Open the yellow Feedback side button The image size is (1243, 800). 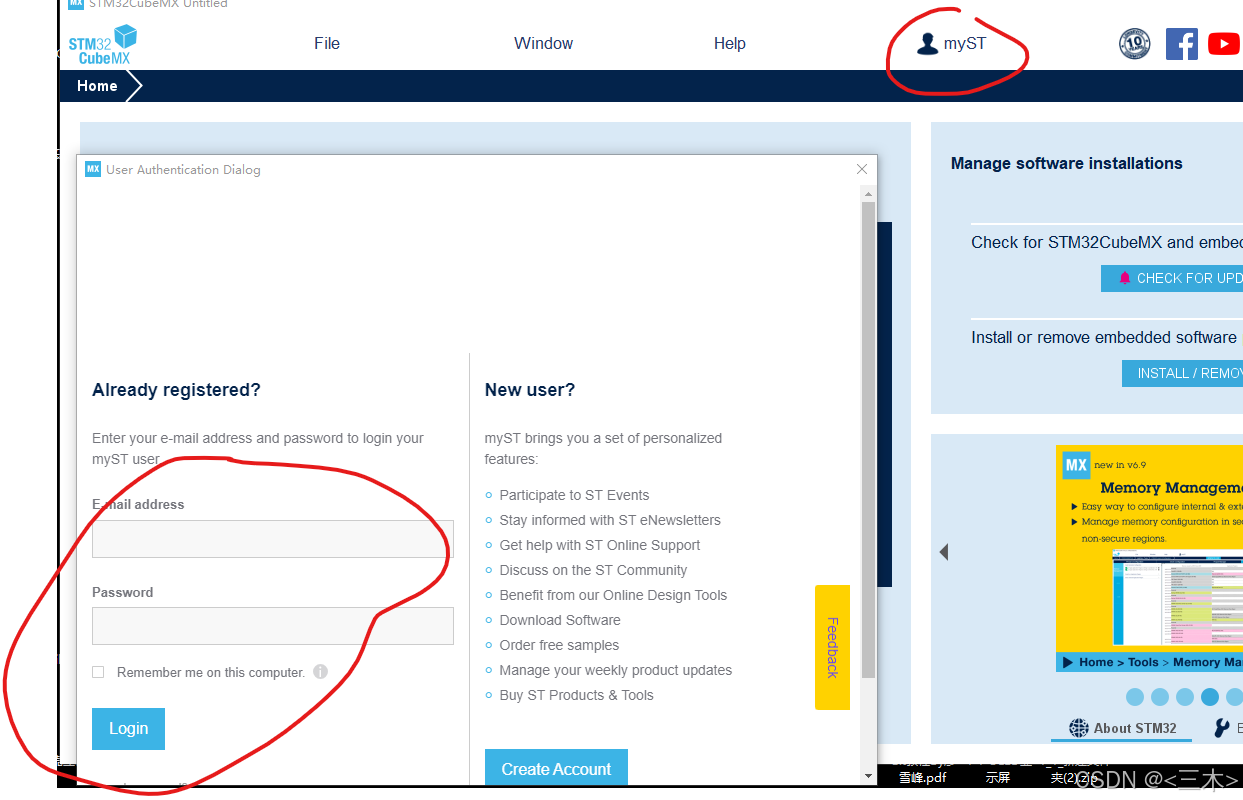click(832, 647)
